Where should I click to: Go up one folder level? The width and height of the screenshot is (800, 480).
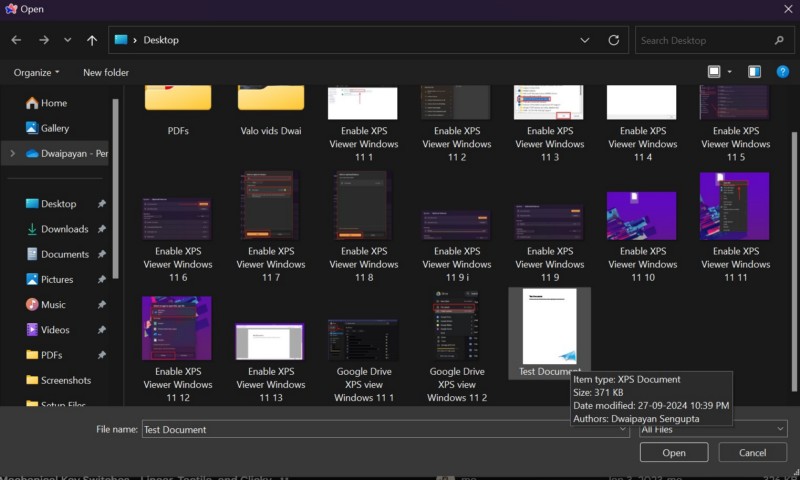[x=92, y=40]
